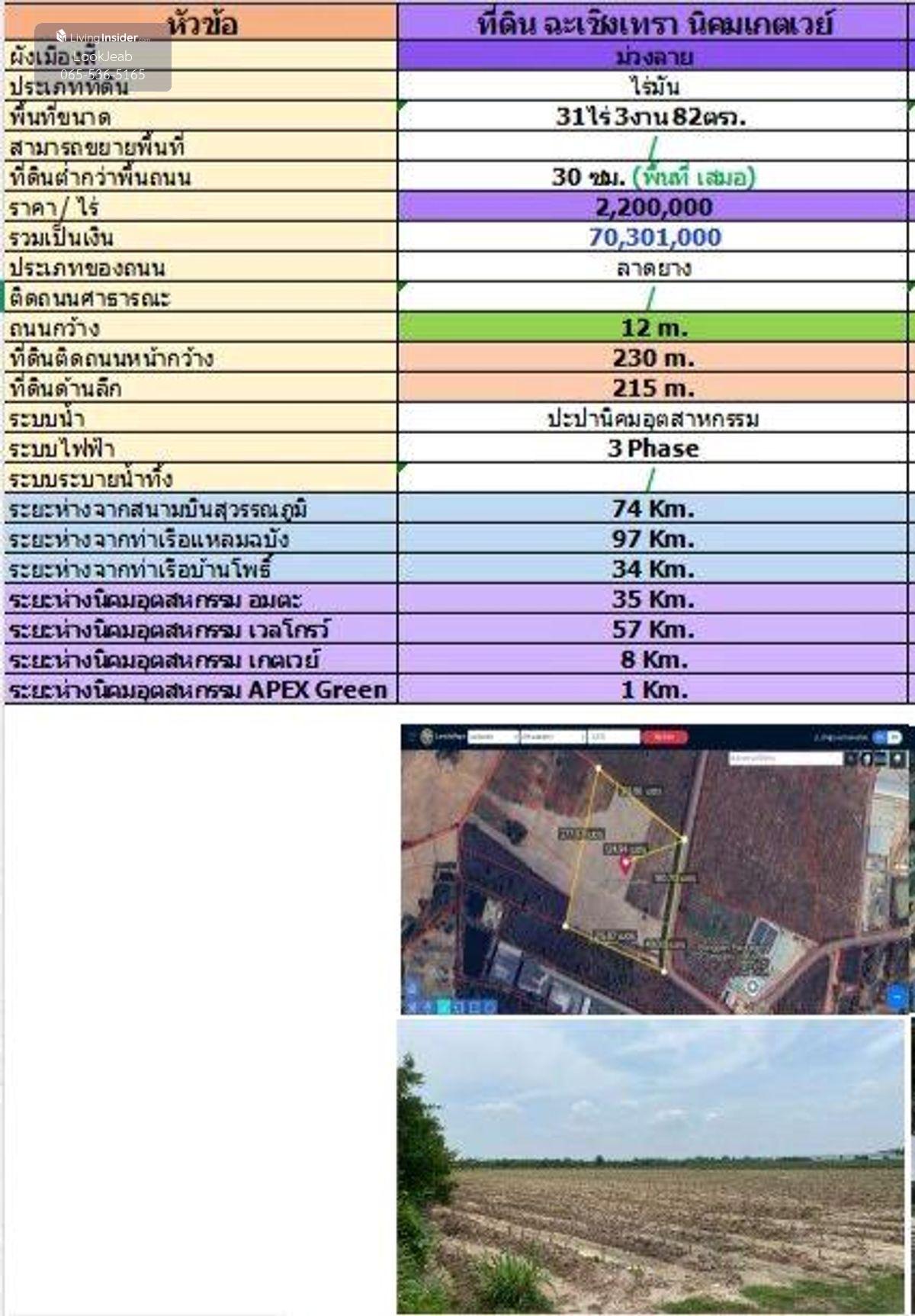Open the second dropdown in map header

coord(551,737)
